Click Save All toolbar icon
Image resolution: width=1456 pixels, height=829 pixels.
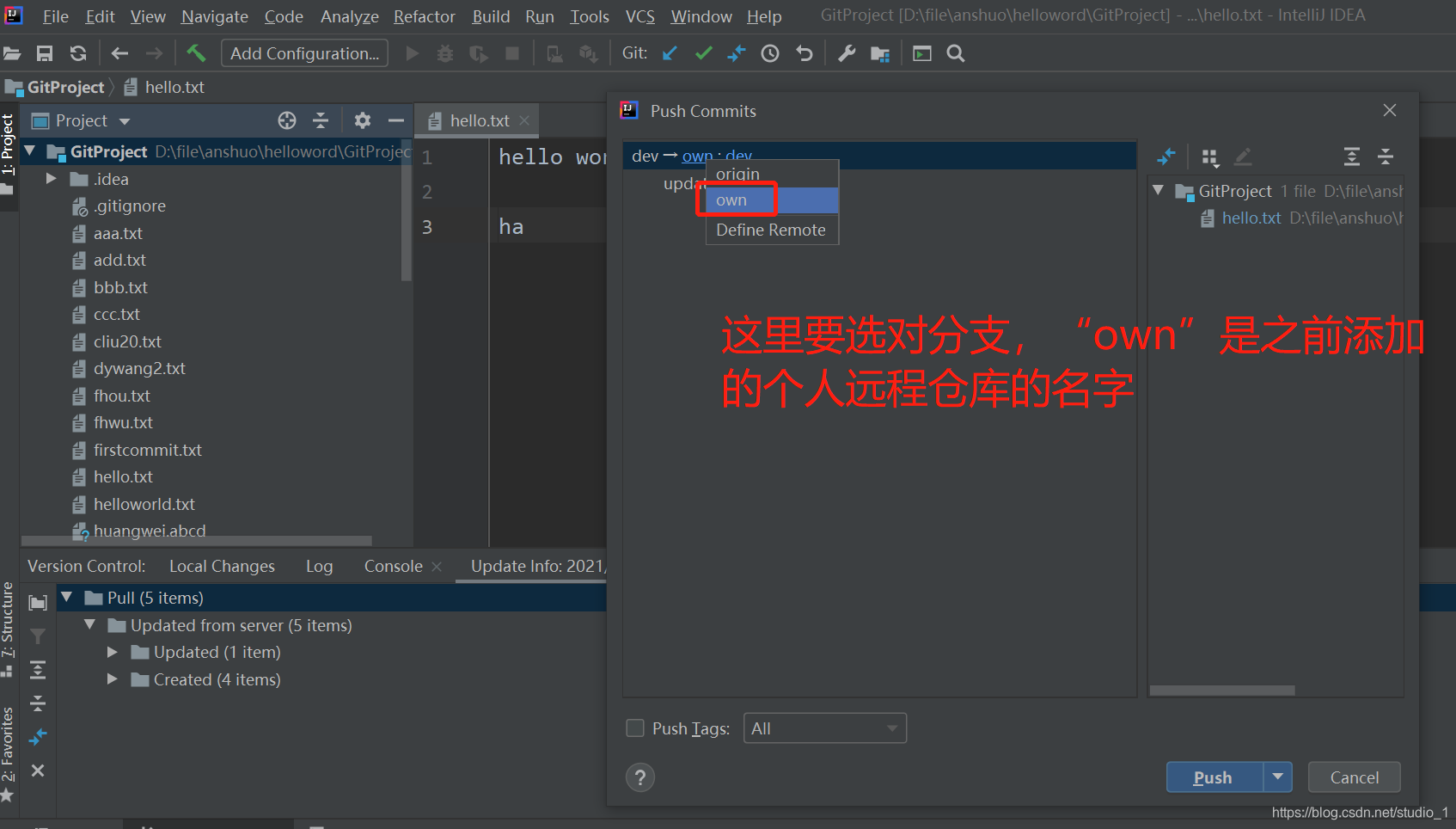click(x=45, y=53)
